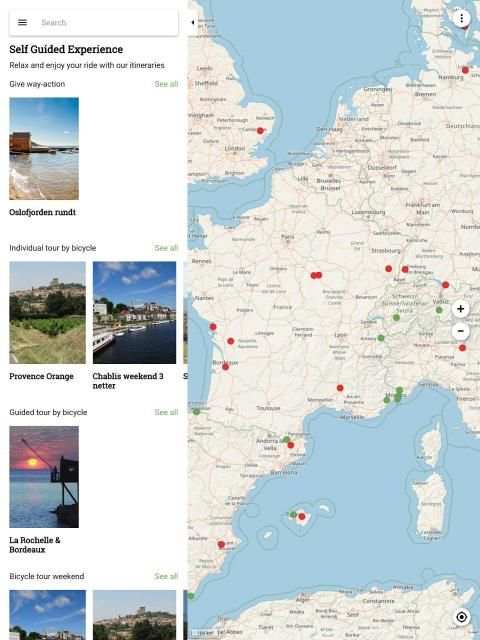This screenshot has width=480, height=640.
Task: Zoom out with the minus button
Action: point(460,331)
